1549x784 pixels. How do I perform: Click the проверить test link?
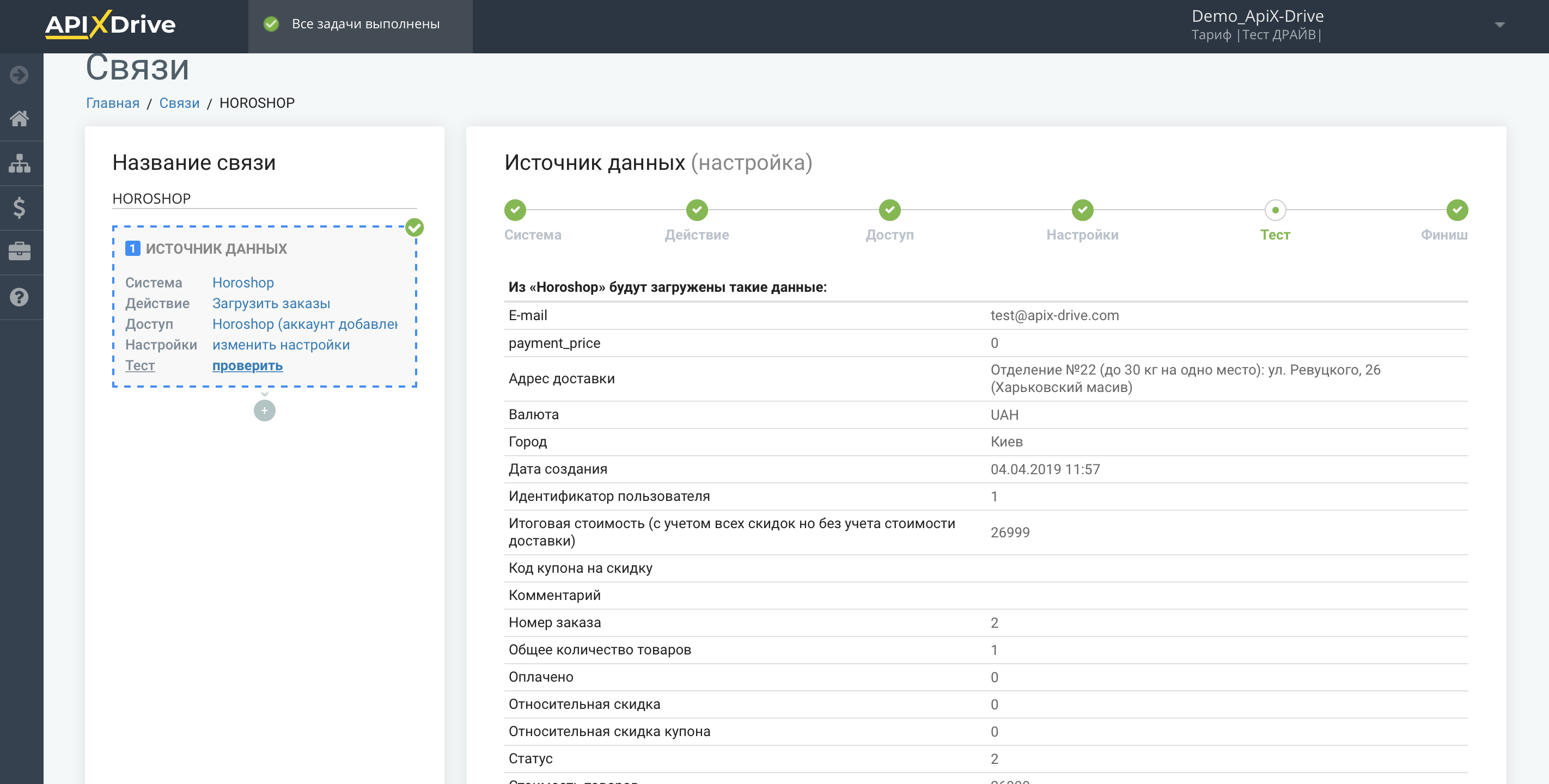(x=247, y=365)
